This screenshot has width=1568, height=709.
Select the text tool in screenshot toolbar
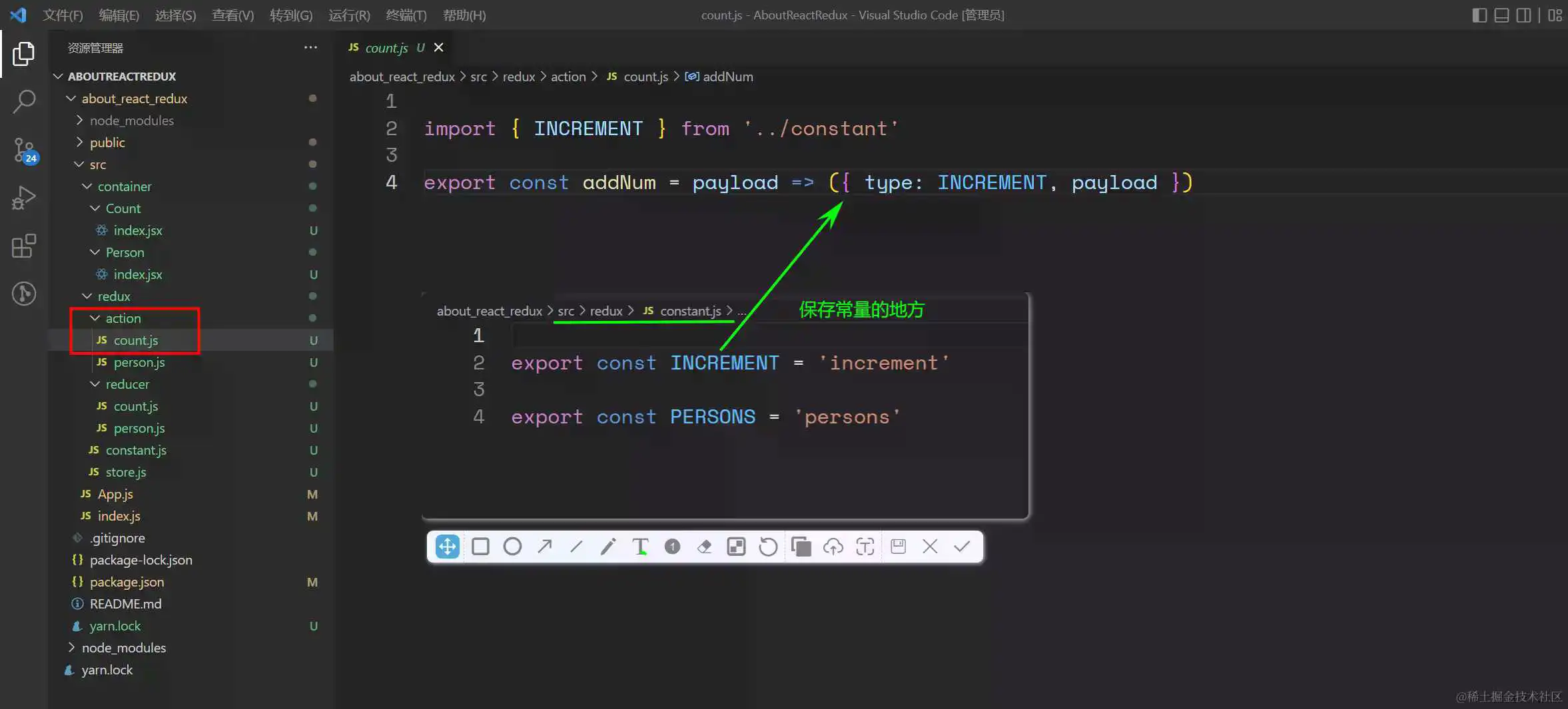pyautogui.click(x=640, y=547)
